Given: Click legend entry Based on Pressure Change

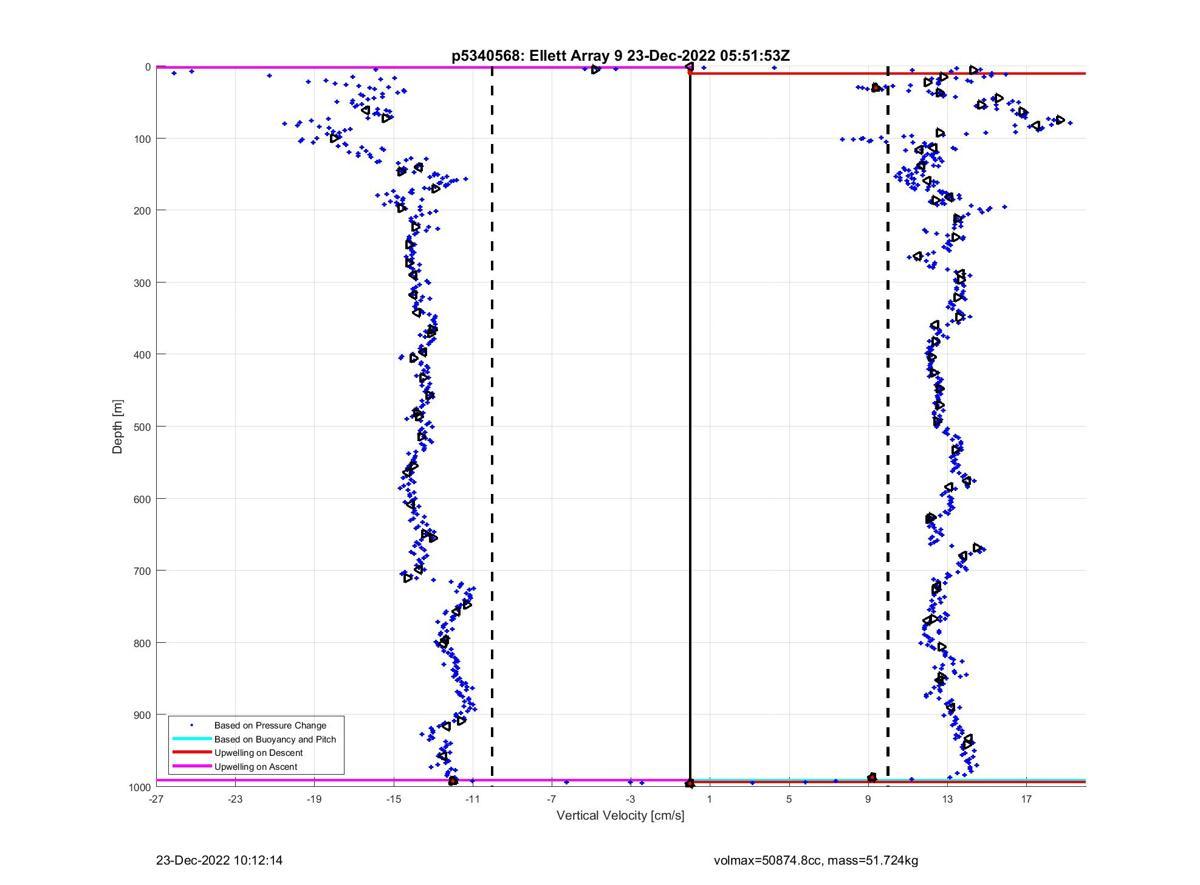Looking at the screenshot, I should click(270, 725).
